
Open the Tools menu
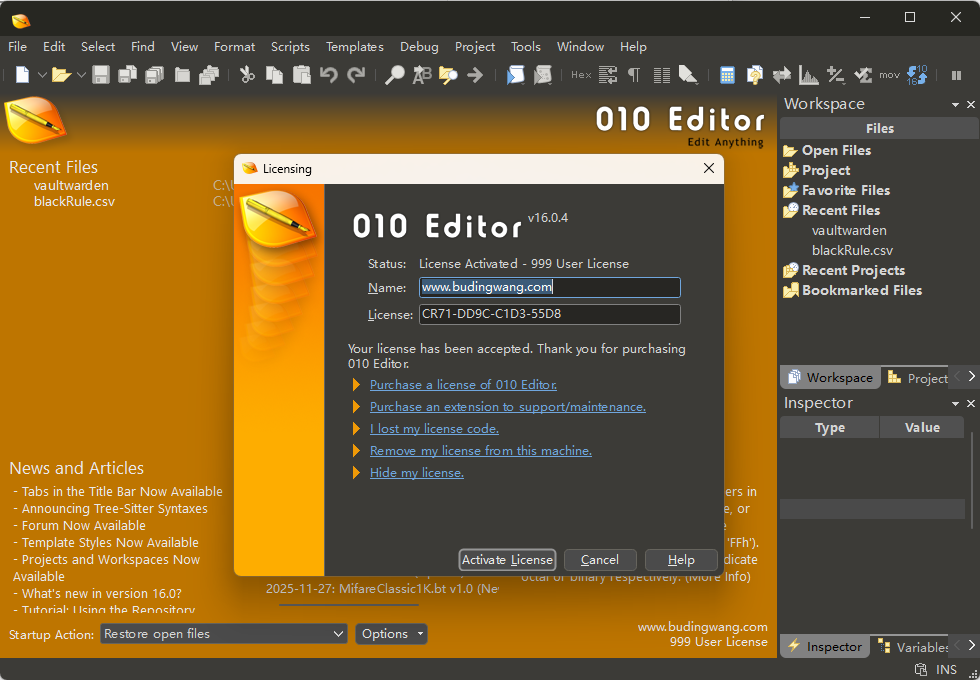click(x=526, y=47)
